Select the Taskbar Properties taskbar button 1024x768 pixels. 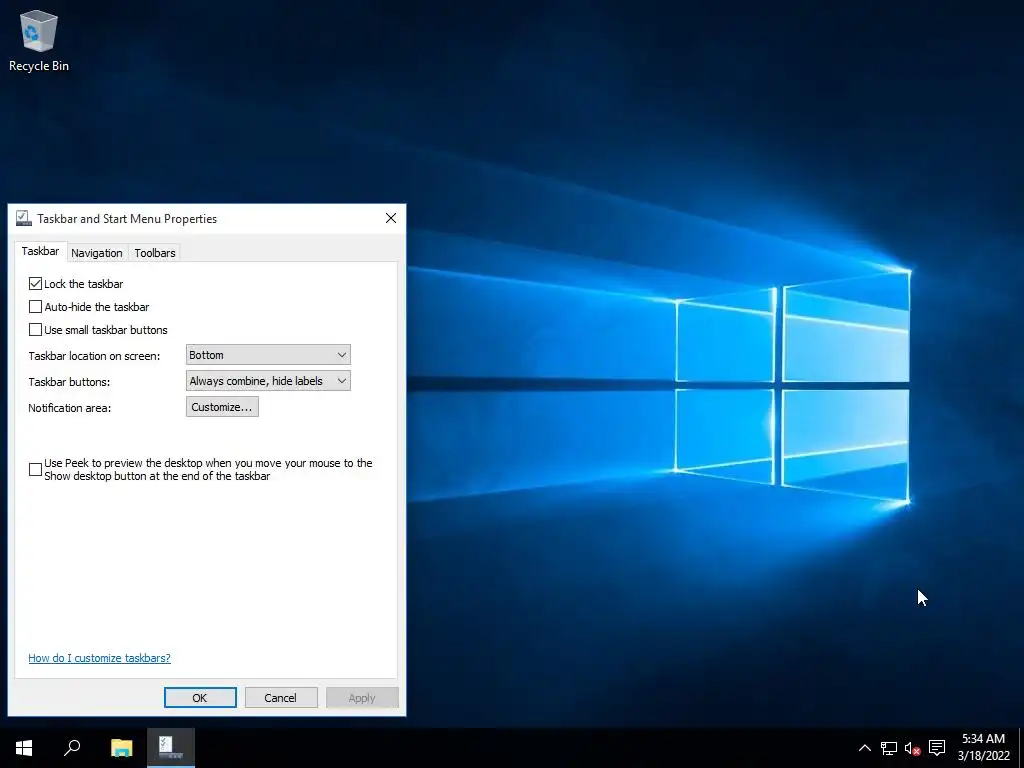(x=170, y=748)
